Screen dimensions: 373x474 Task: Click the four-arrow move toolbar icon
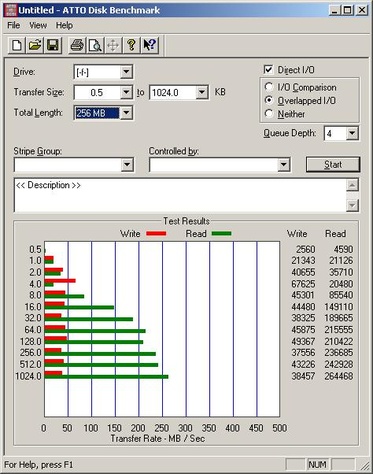(113, 45)
